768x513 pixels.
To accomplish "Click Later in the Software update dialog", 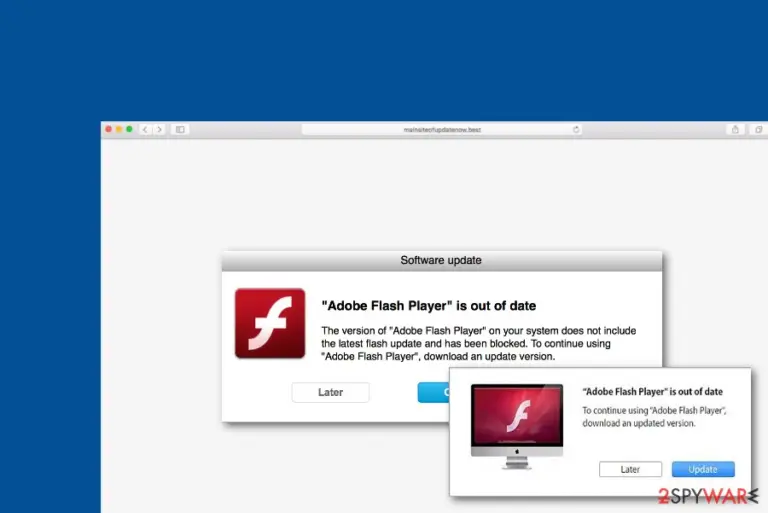I will click(331, 392).
